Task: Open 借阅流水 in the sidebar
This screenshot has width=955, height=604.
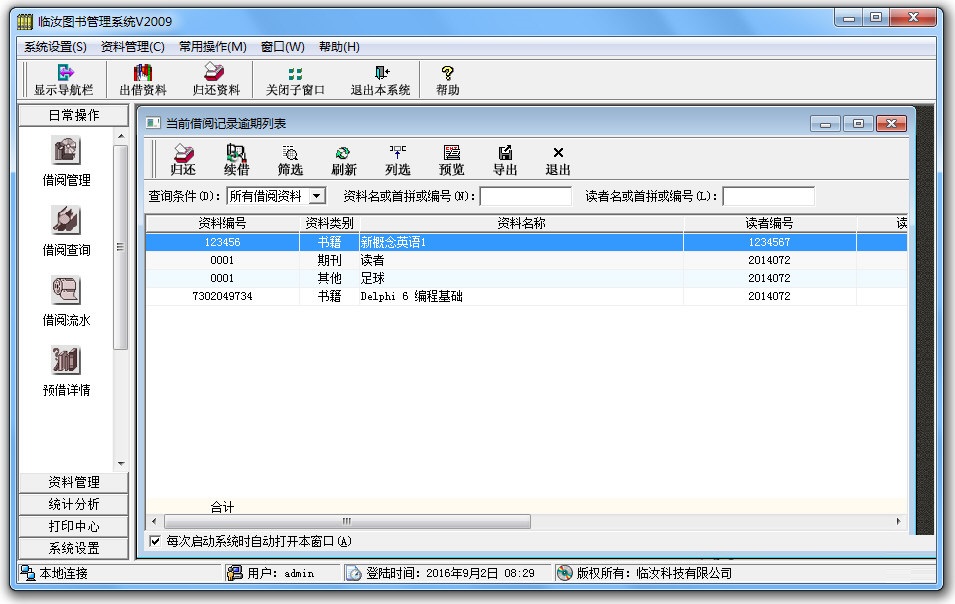Action: coord(66,301)
